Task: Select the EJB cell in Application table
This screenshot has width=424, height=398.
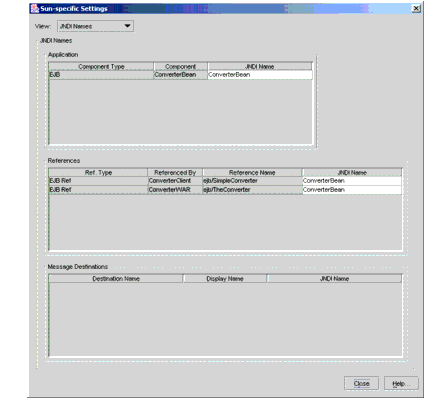Action: point(101,75)
